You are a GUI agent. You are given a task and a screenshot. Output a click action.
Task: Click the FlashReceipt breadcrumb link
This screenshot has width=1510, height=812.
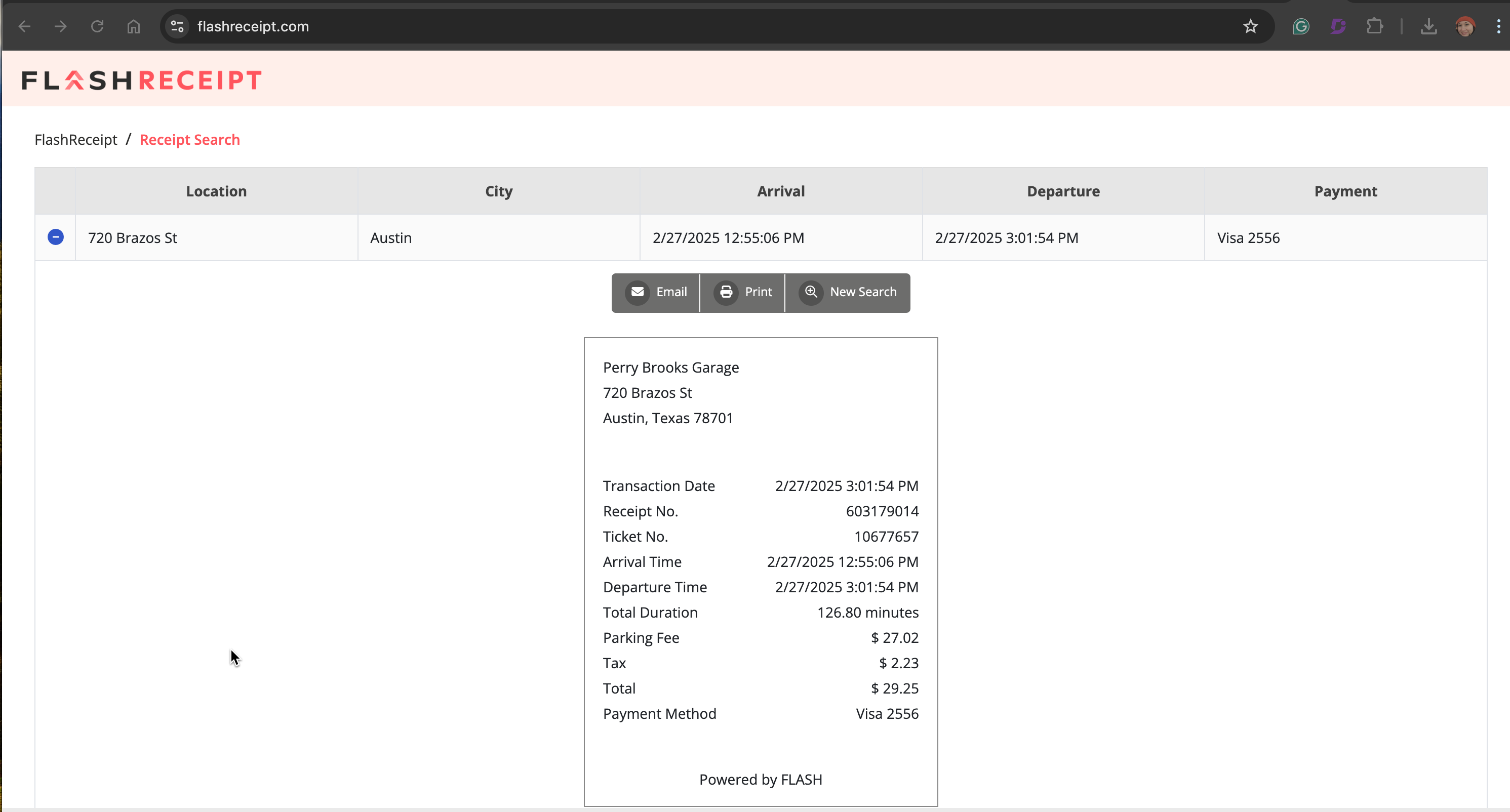(75, 139)
